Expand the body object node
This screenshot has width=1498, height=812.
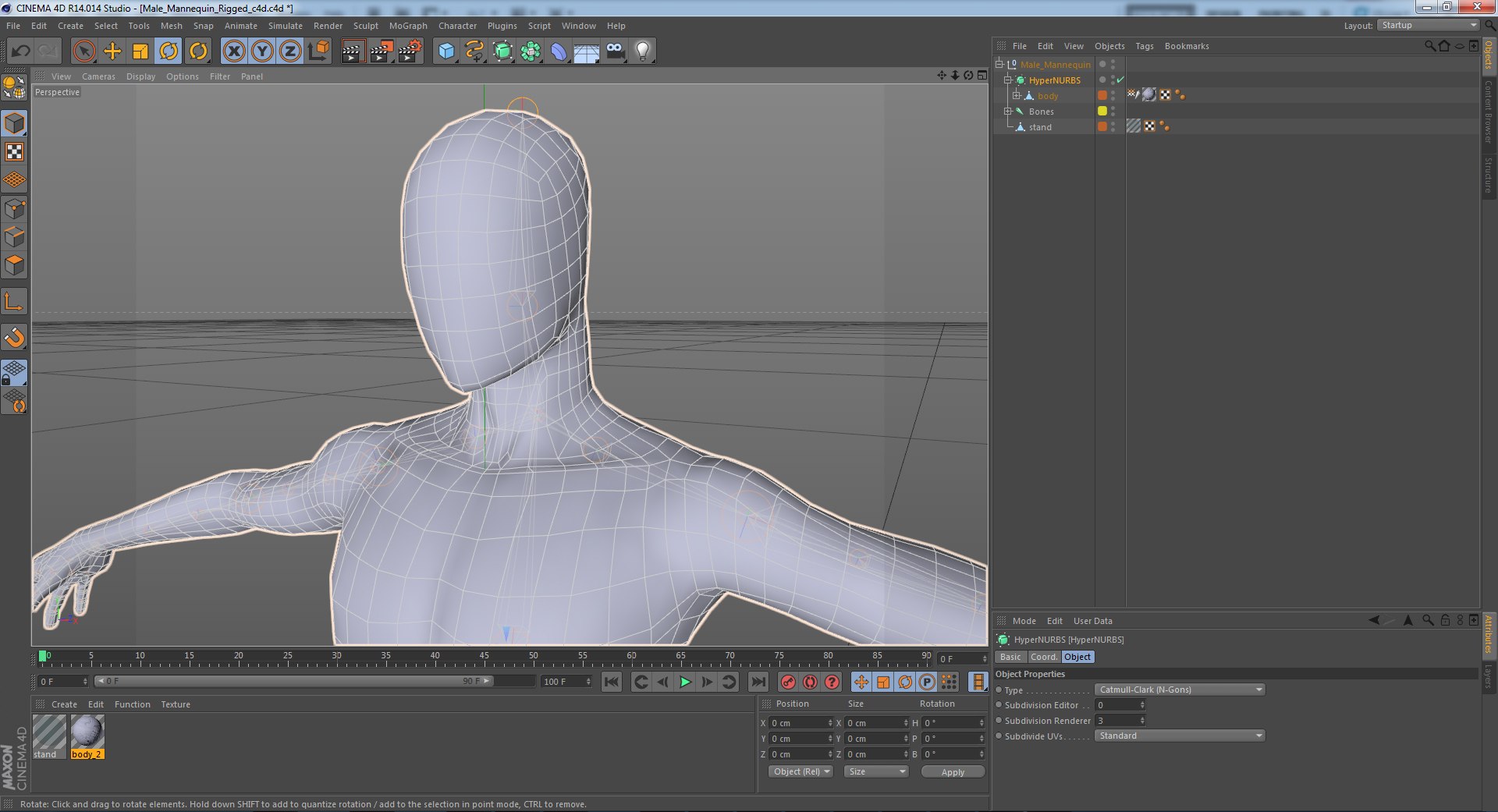click(x=1016, y=95)
